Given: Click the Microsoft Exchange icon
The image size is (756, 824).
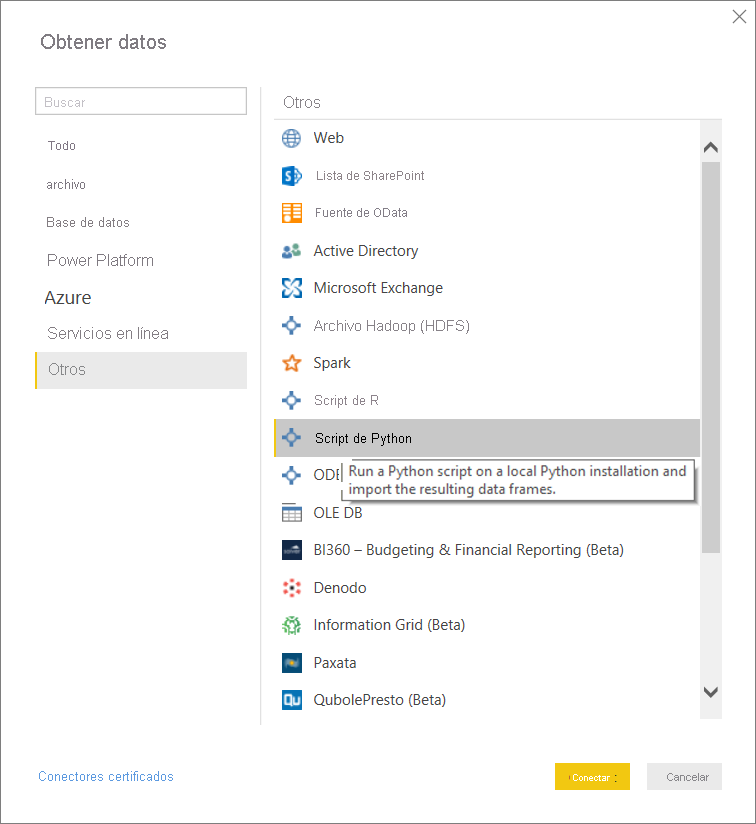Looking at the screenshot, I should click(x=291, y=288).
